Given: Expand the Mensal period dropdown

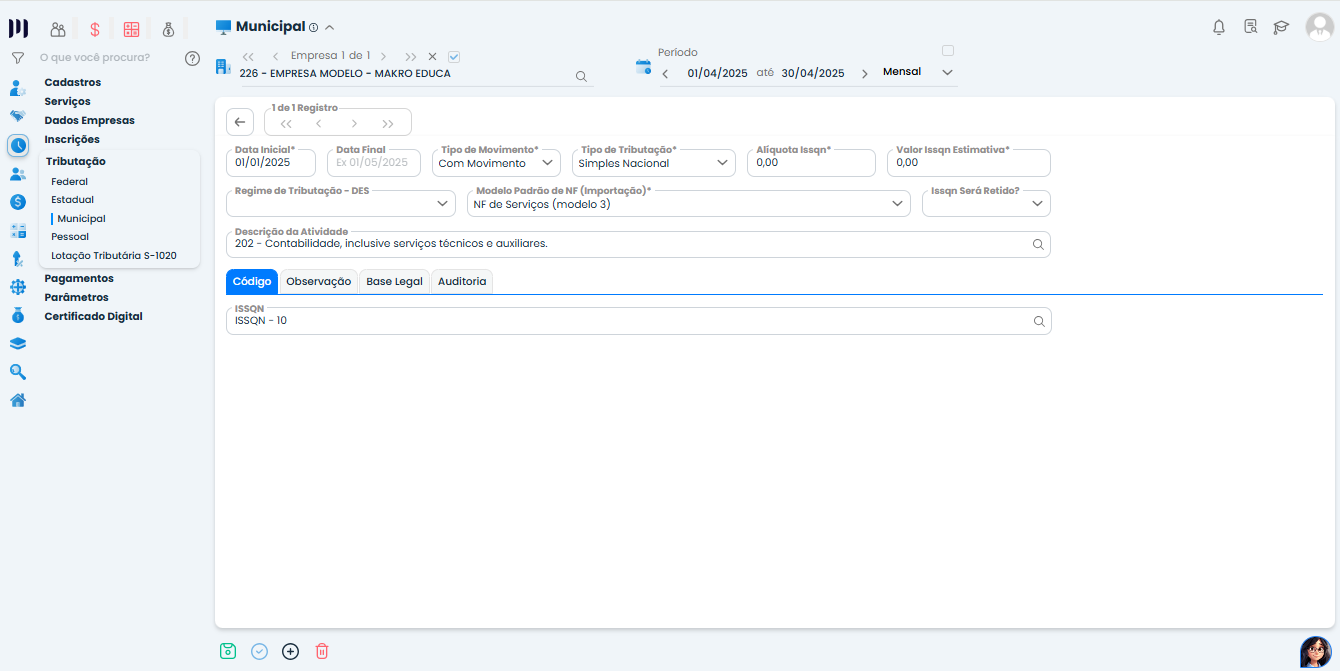Looking at the screenshot, I should click(x=947, y=73).
